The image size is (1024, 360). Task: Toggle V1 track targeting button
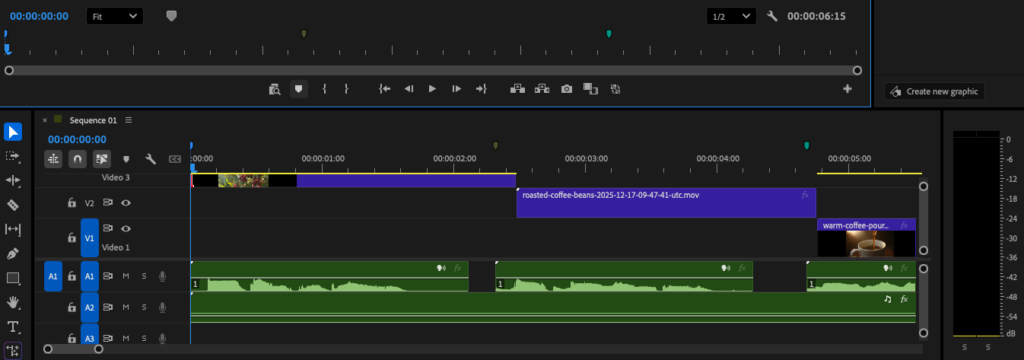tap(89, 238)
